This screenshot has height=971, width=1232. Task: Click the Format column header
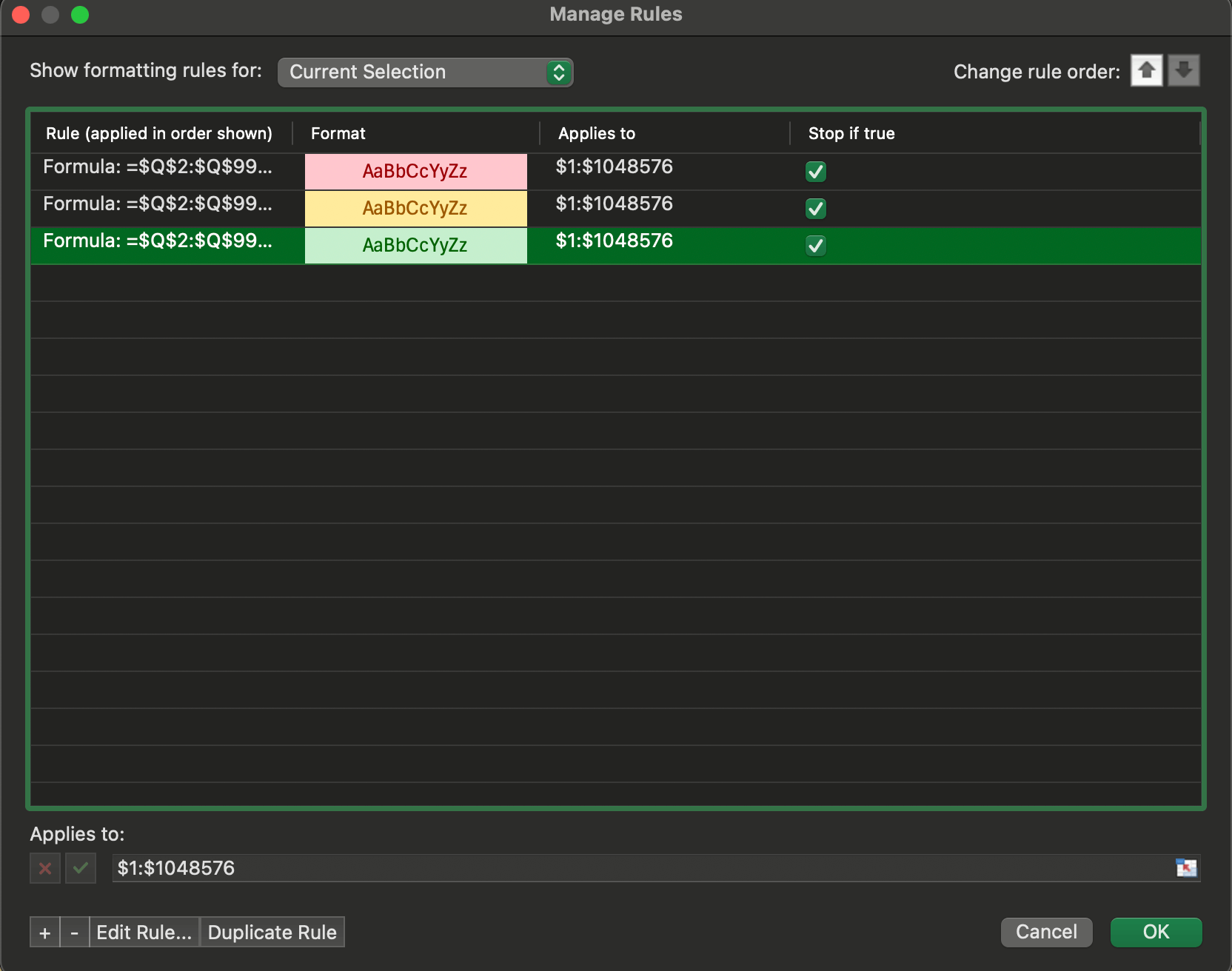338,134
